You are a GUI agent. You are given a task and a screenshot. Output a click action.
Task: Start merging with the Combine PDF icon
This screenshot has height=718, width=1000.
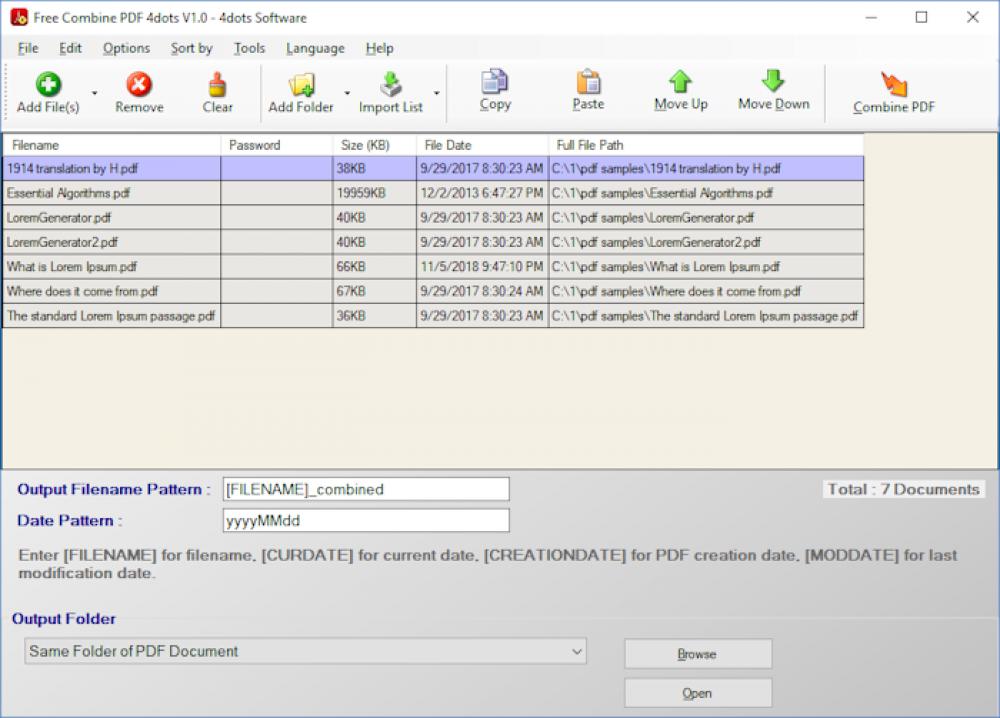pos(891,83)
